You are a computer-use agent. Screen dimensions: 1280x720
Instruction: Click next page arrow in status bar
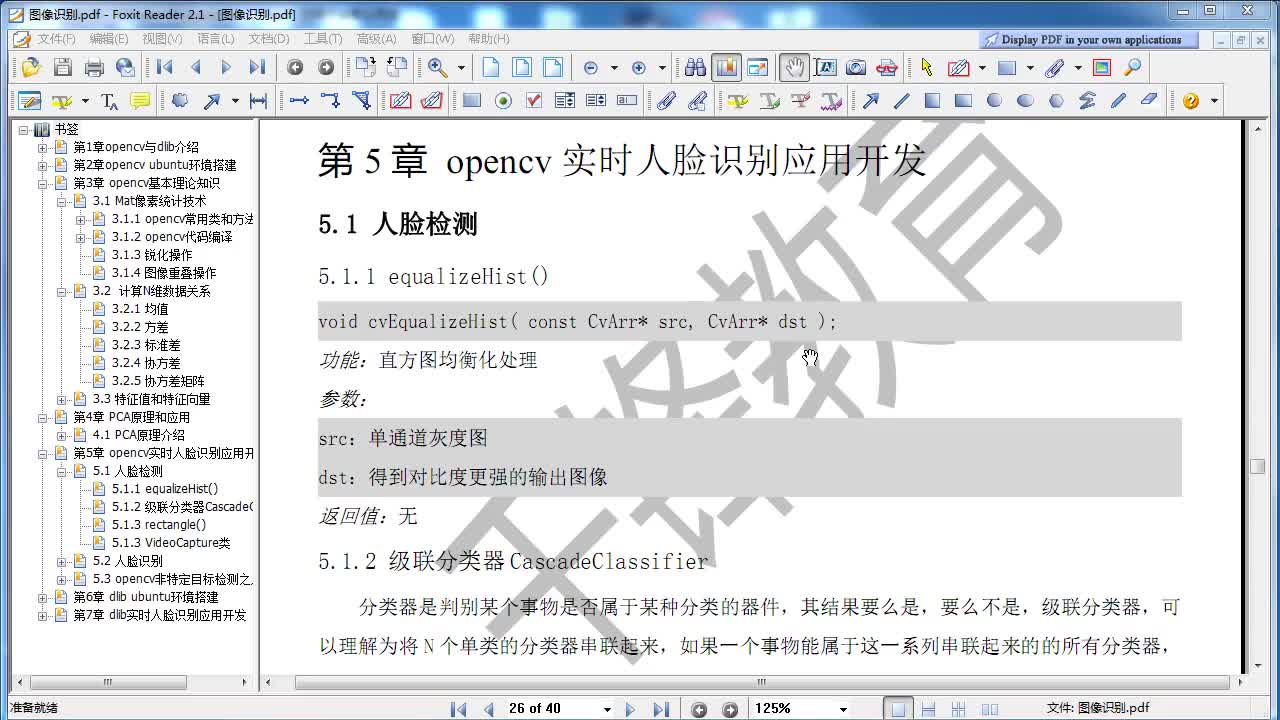pyautogui.click(x=630, y=709)
